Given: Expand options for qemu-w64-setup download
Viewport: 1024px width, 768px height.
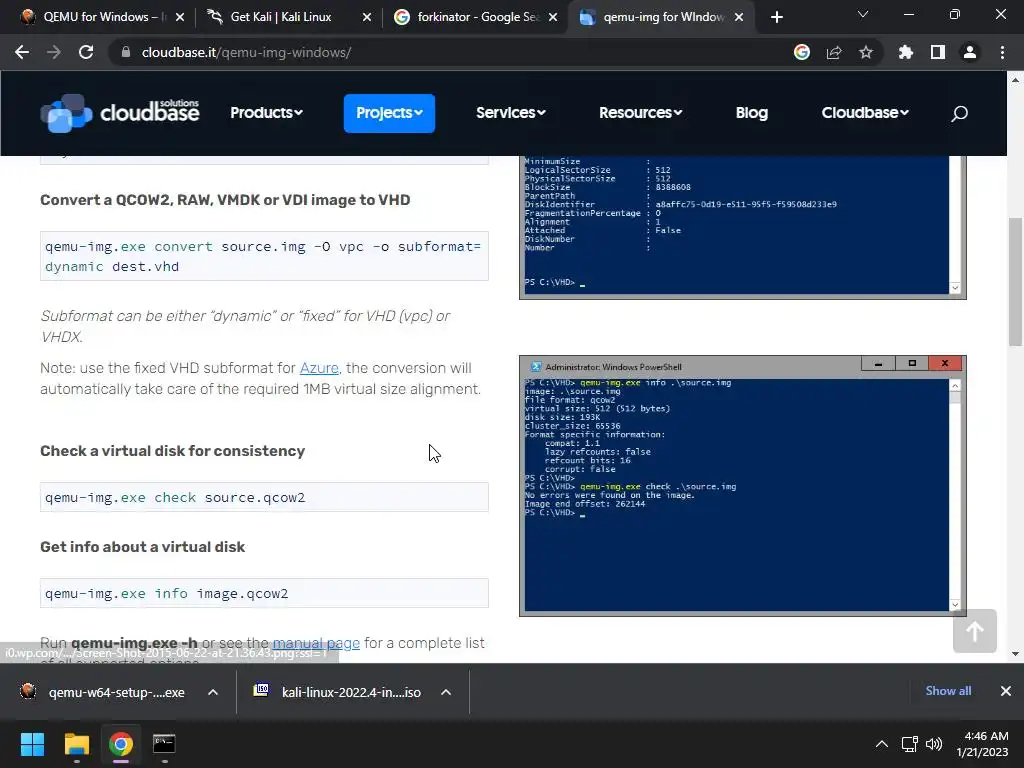Looking at the screenshot, I should tap(213, 692).
